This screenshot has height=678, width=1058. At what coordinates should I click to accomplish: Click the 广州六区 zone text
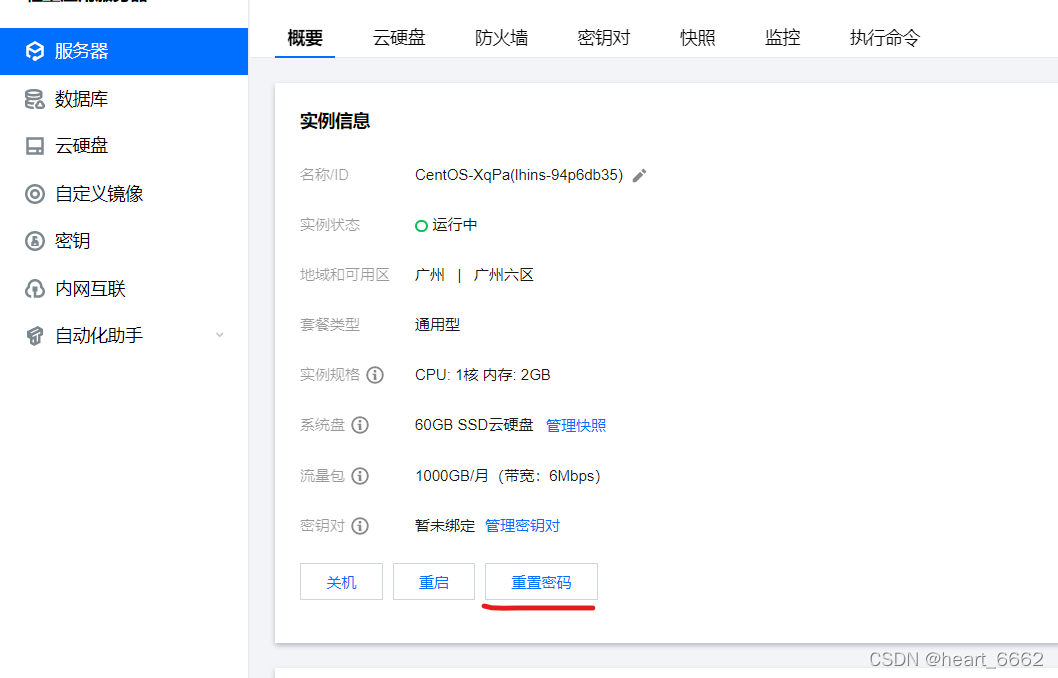click(x=503, y=275)
